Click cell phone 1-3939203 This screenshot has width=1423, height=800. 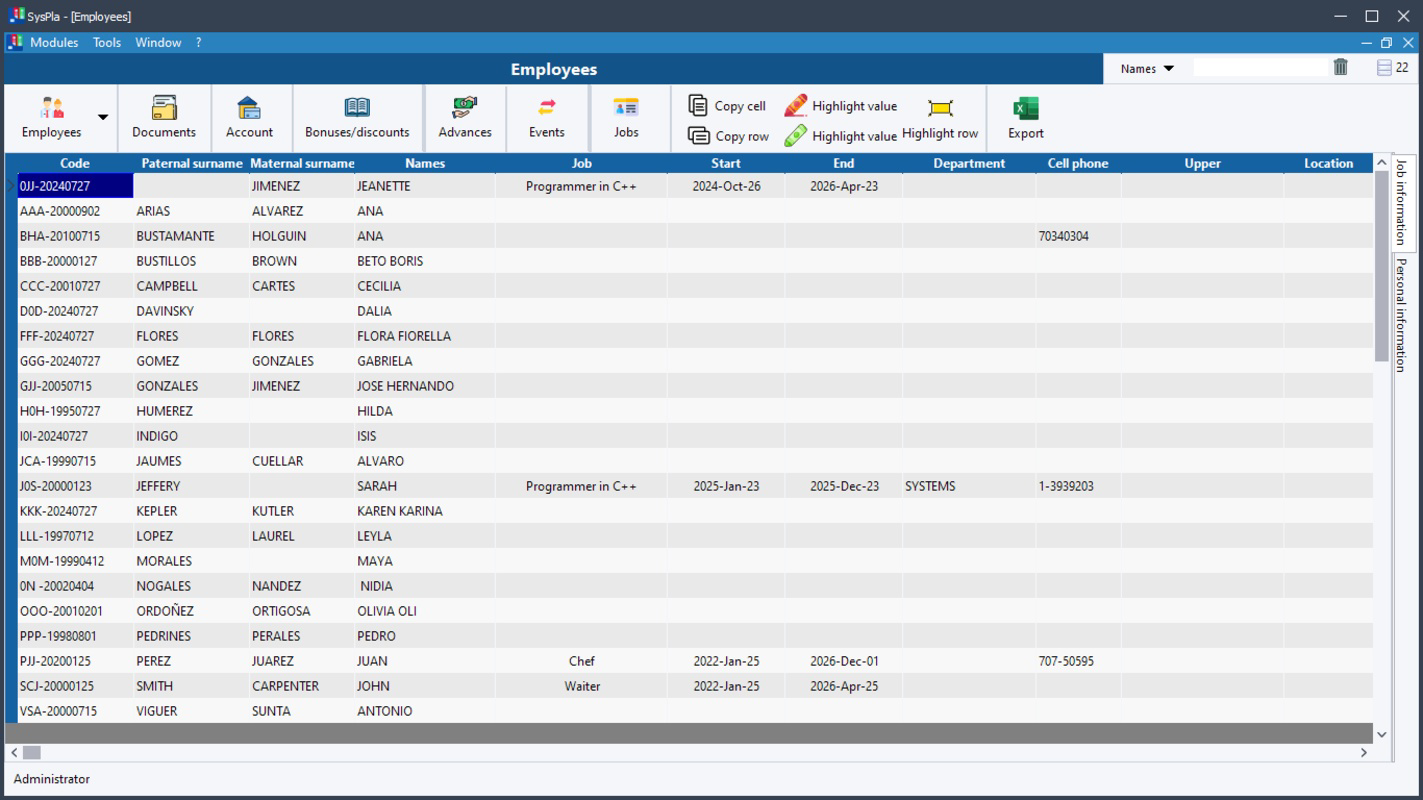click(1078, 486)
